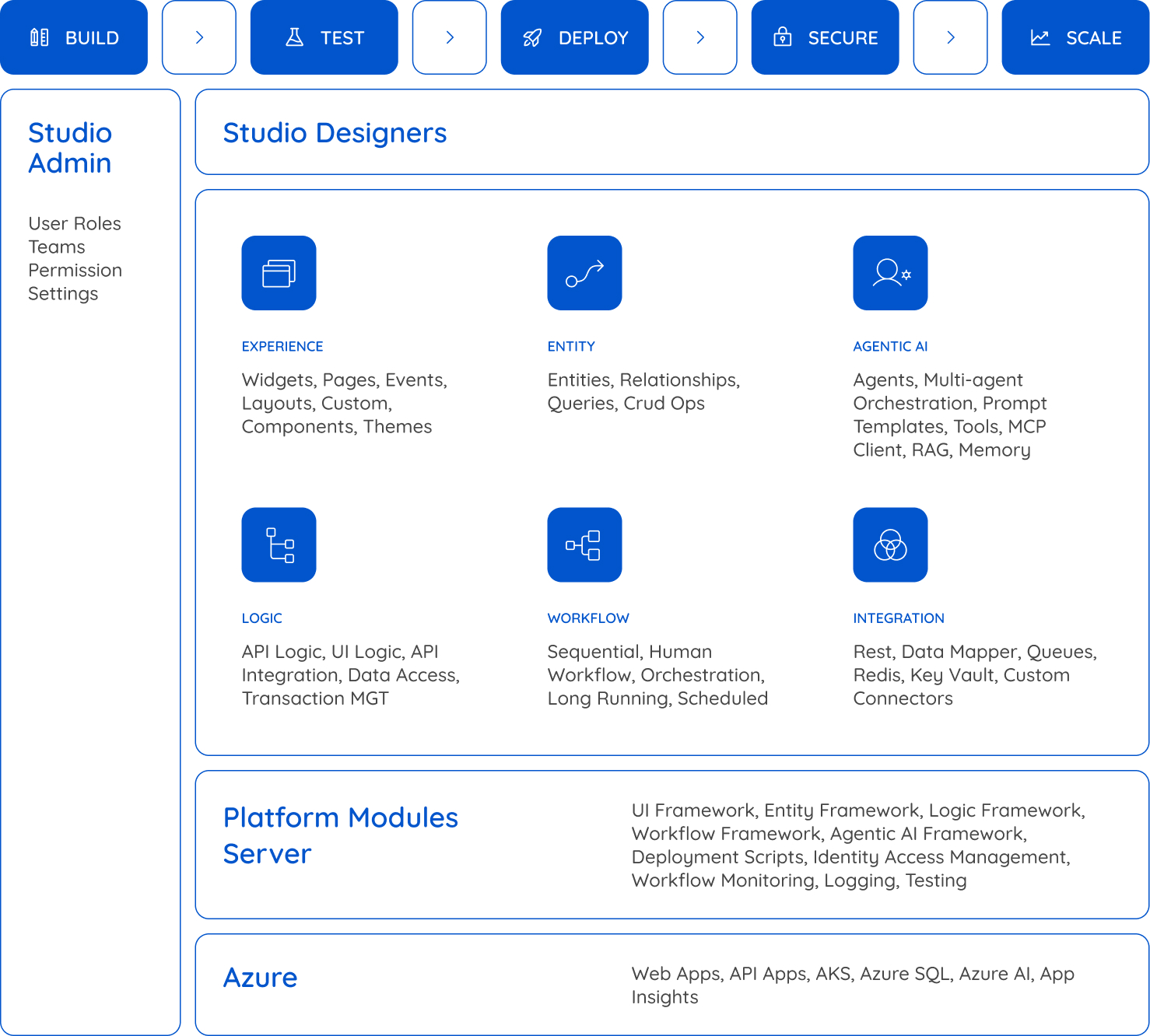
Task: Switch to the BUILD stage tab
Action: [x=74, y=37]
